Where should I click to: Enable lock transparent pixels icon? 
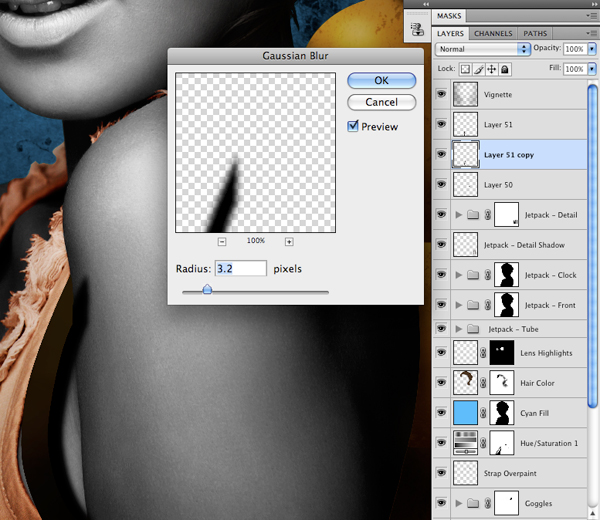465,69
